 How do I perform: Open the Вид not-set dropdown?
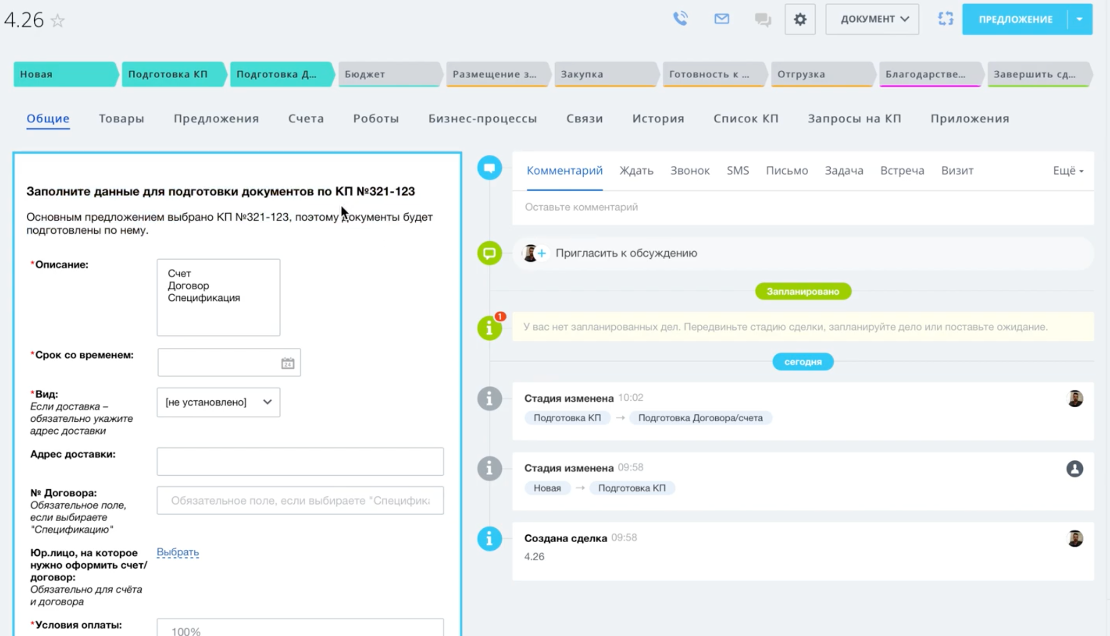click(x=218, y=402)
